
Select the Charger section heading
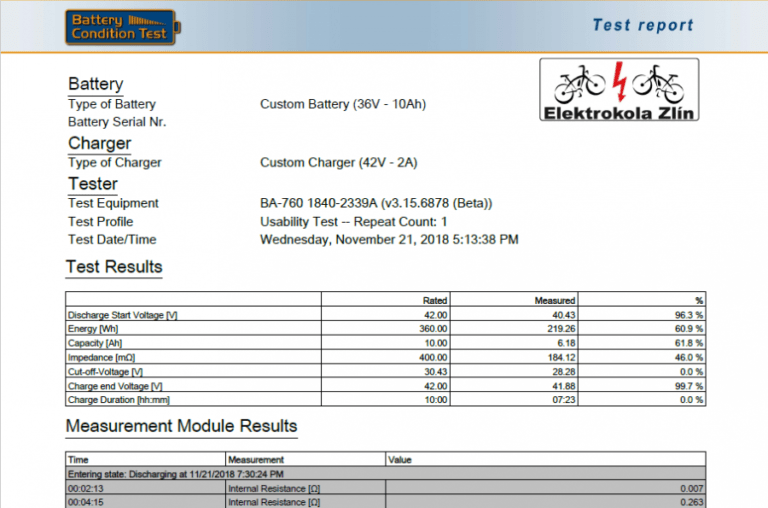click(x=99, y=143)
